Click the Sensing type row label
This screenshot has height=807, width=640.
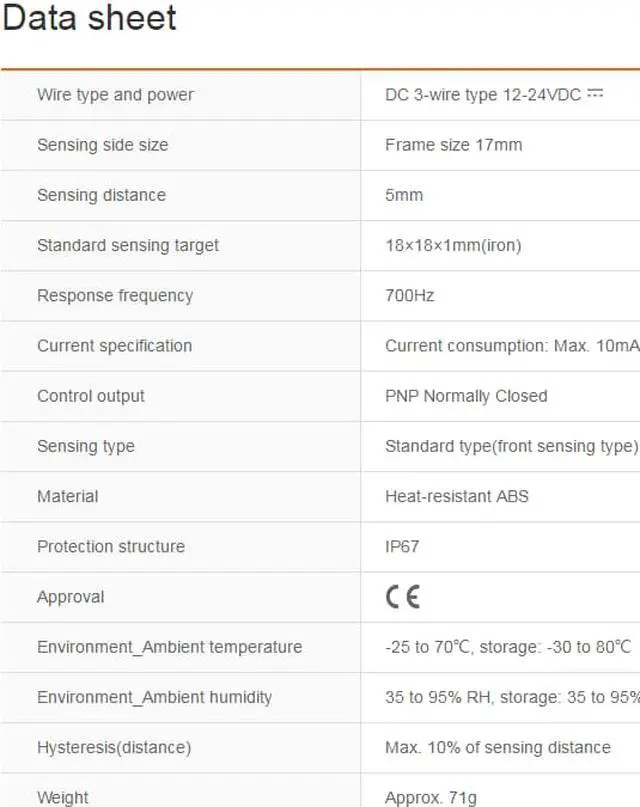pyautogui.click(x=85, y=446)
